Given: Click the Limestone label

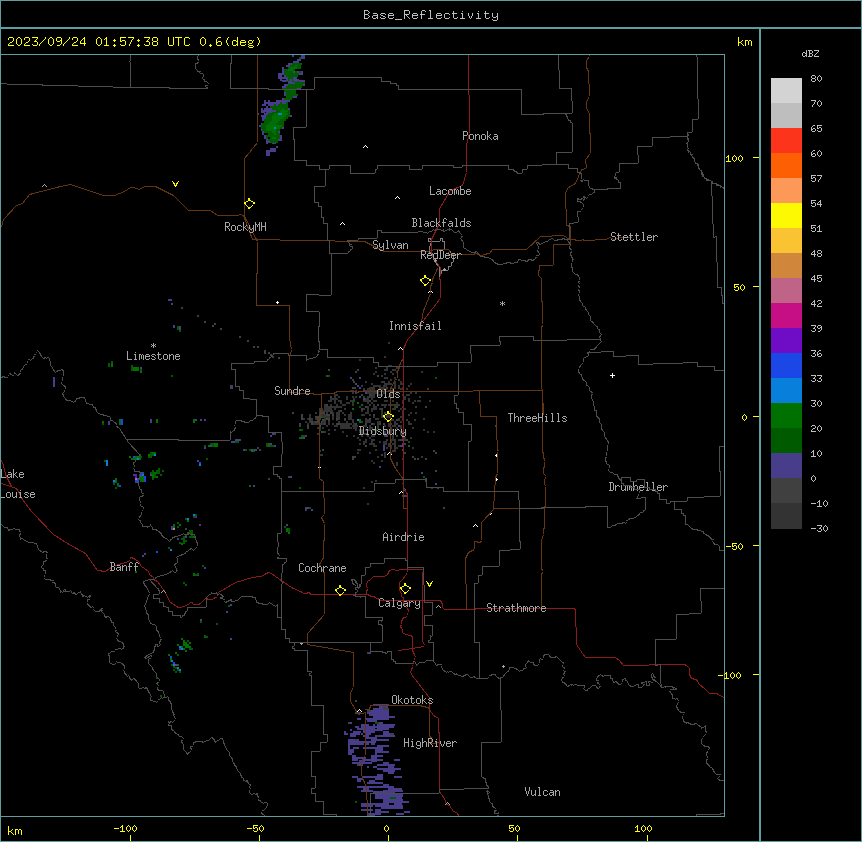Looking at the screenshot, I should (x=153, y=356).
